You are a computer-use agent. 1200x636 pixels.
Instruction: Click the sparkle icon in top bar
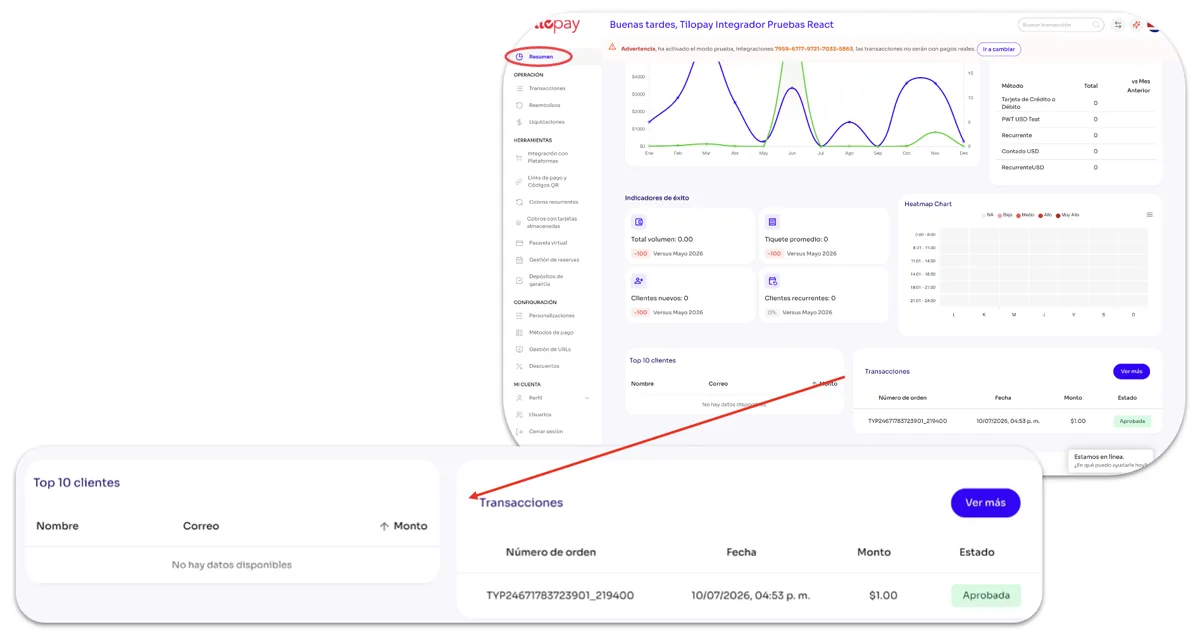[1136, 25]
